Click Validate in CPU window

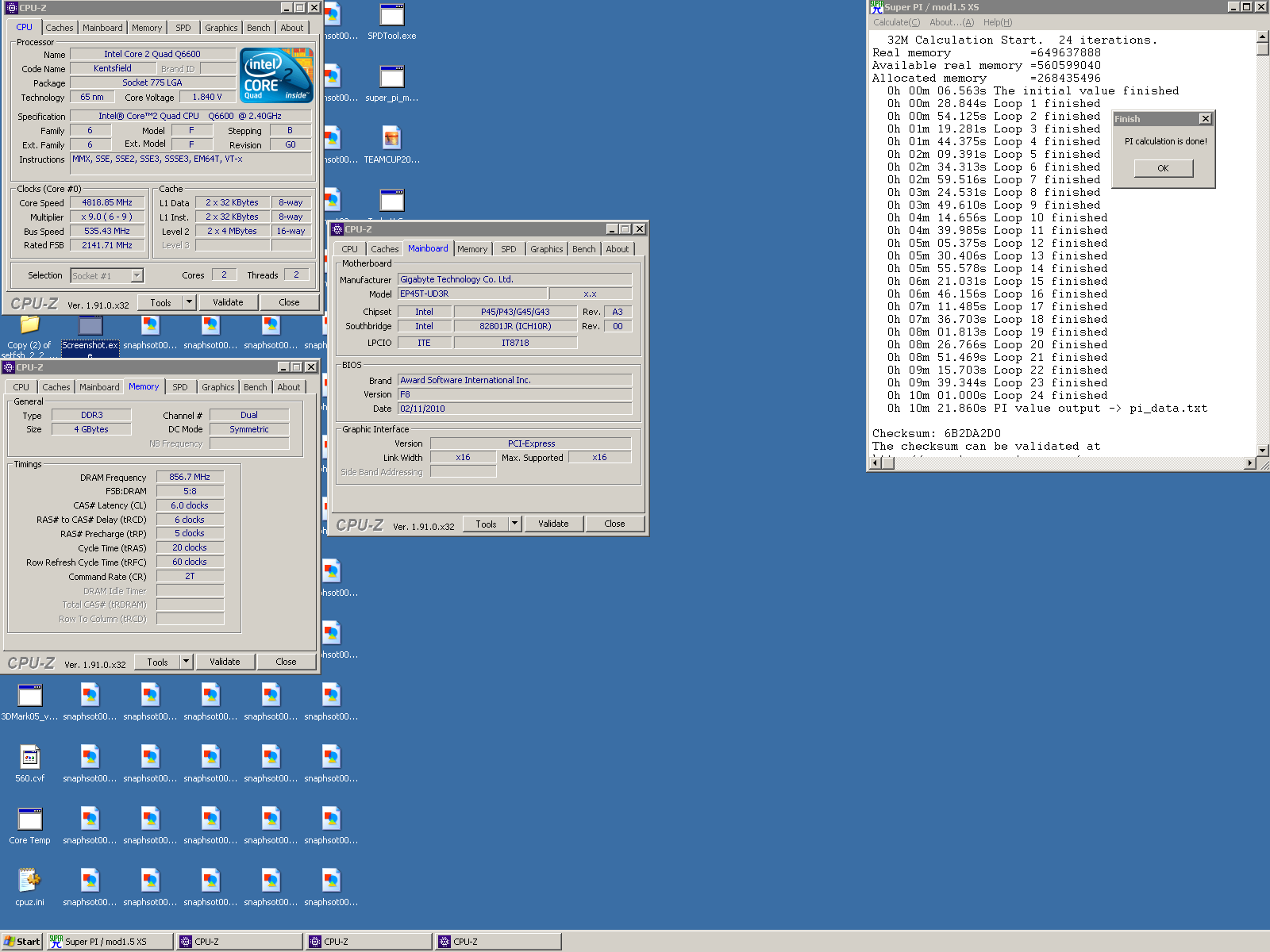point(228,302)
